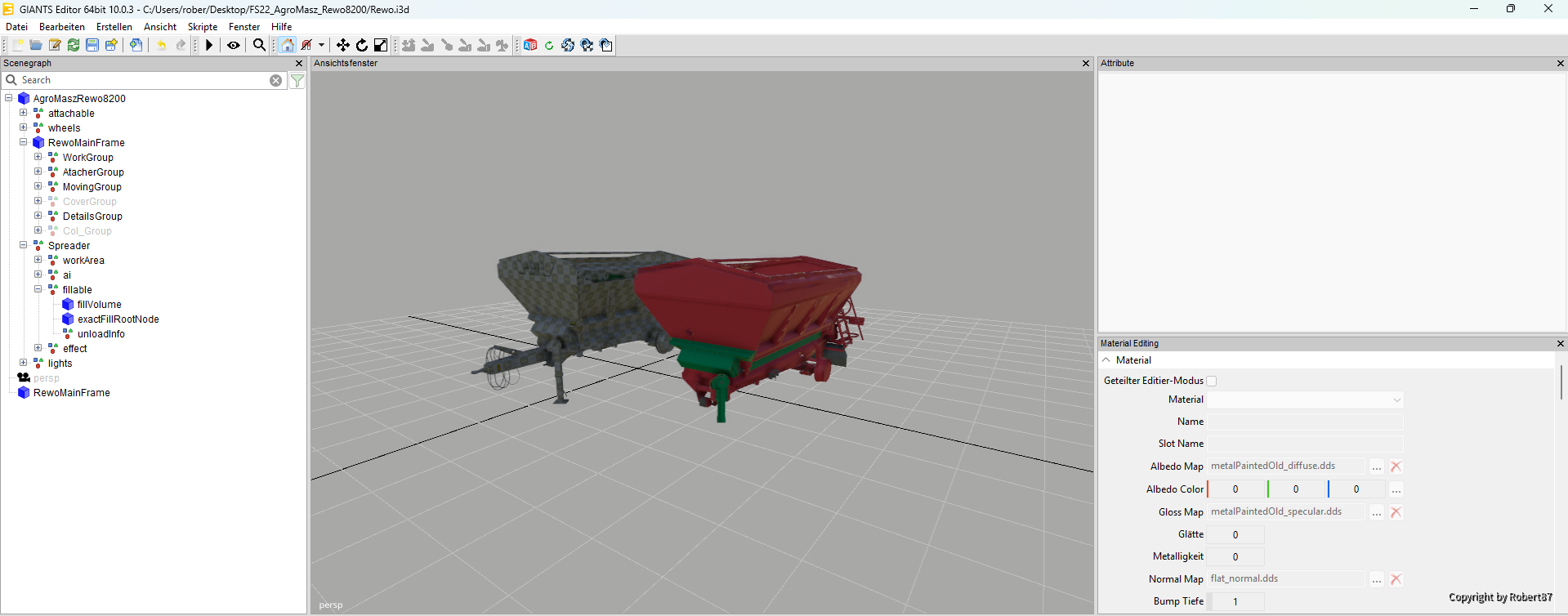Click browse button for Albedo Map
The height and width of the screenshot is (616, 1568).
(x=1377, y=466)
